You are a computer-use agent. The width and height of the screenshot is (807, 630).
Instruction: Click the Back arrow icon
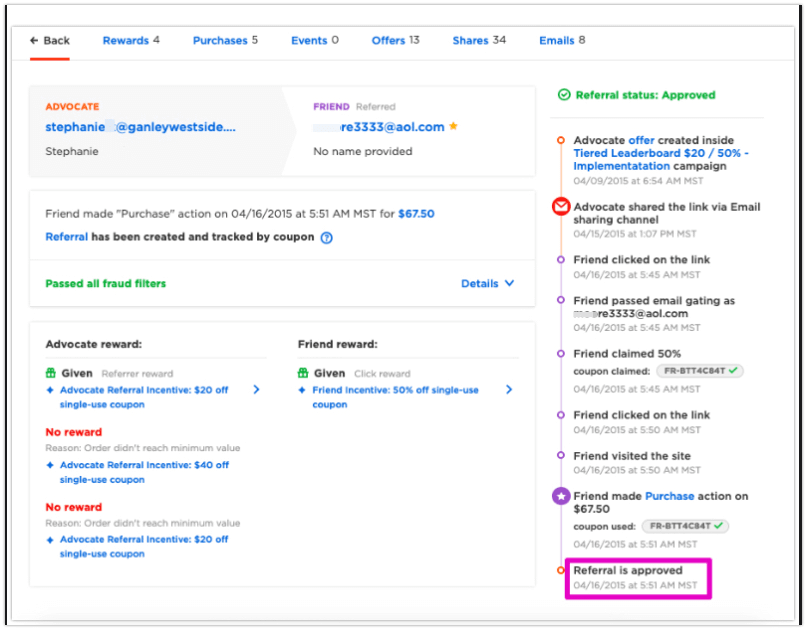click(34, 40)
